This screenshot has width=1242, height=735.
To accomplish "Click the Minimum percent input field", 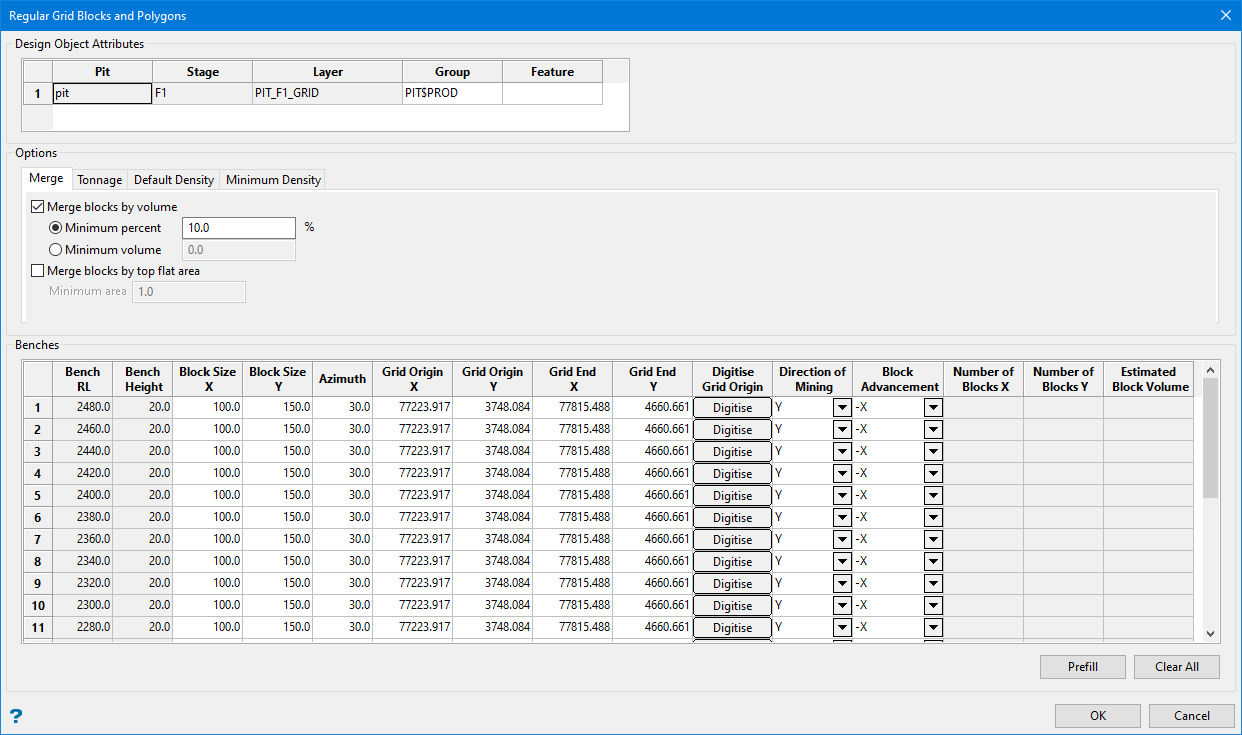I will (x=238, y=228).
